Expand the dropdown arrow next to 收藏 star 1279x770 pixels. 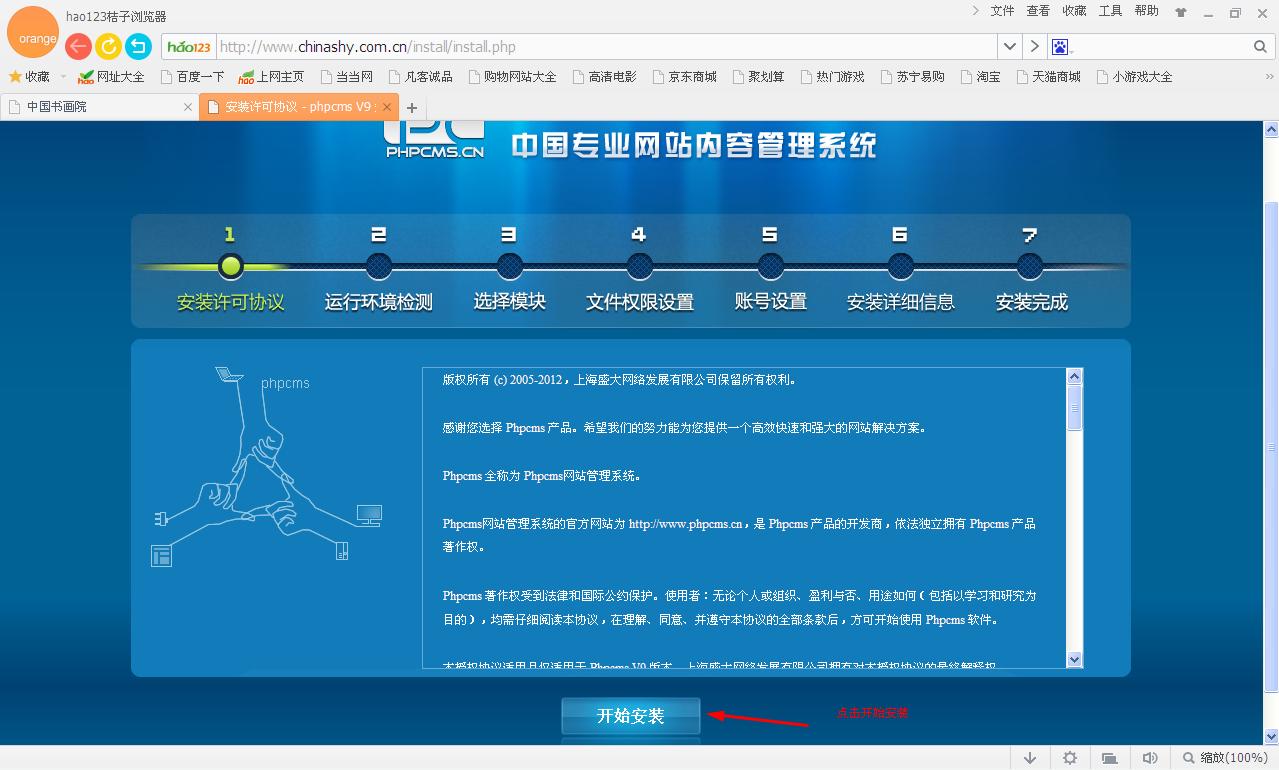point(63,77)
